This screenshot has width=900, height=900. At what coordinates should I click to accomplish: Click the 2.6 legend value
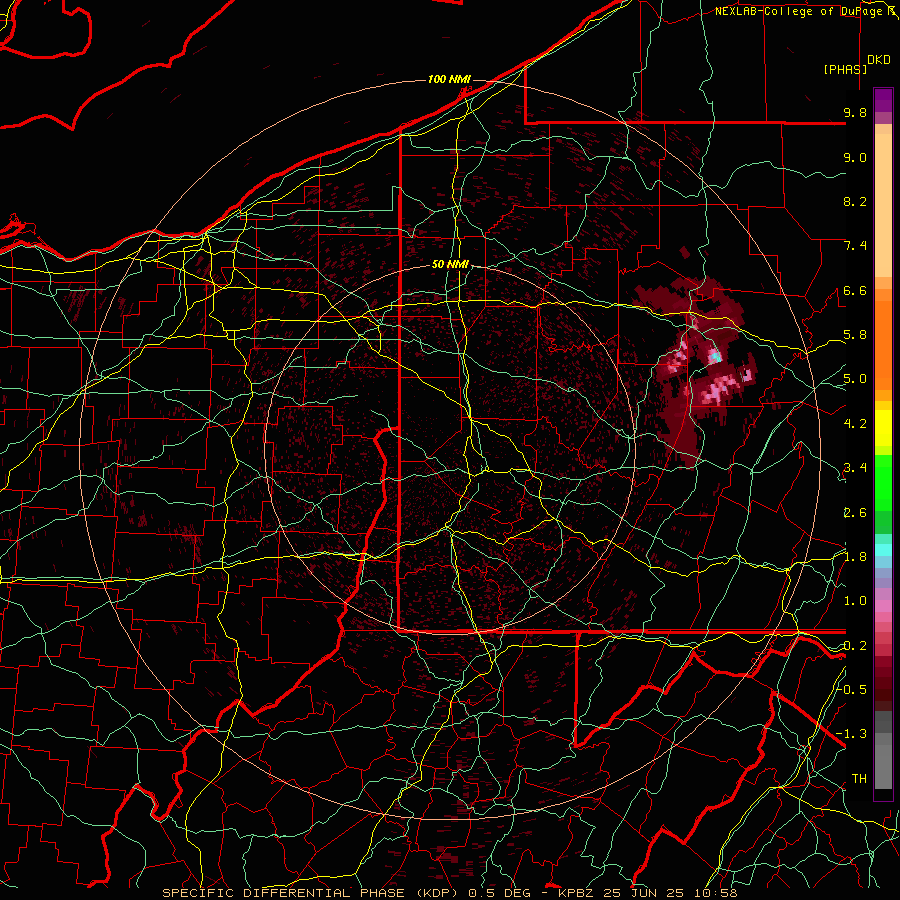click(855, 512)
